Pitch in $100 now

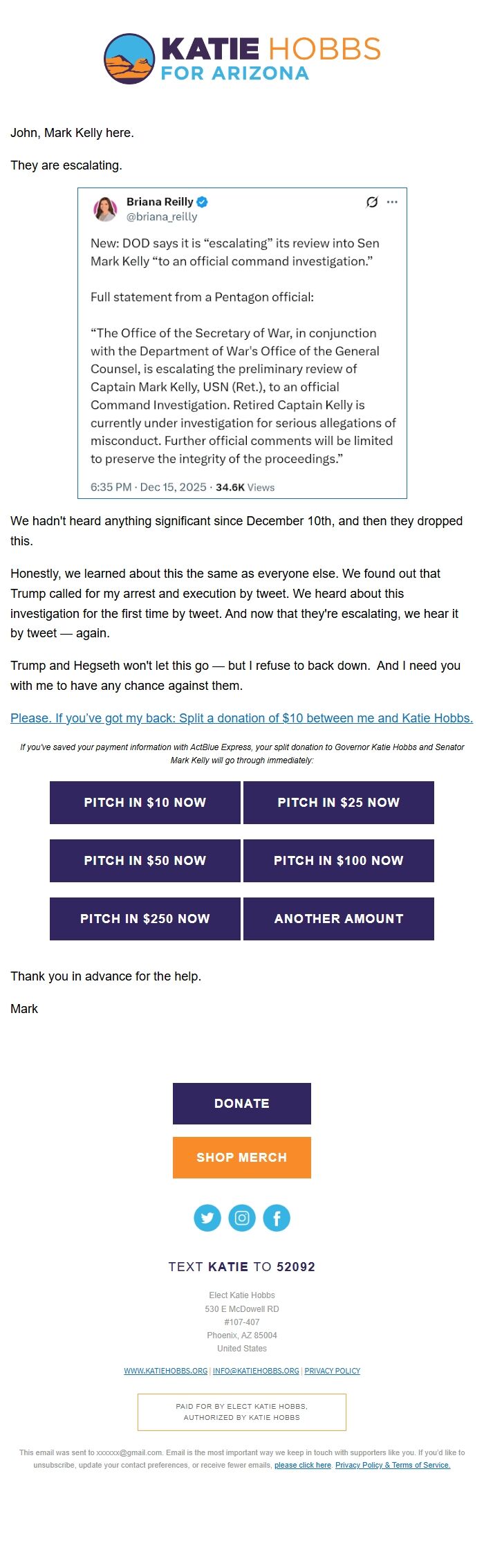point(338,861)
